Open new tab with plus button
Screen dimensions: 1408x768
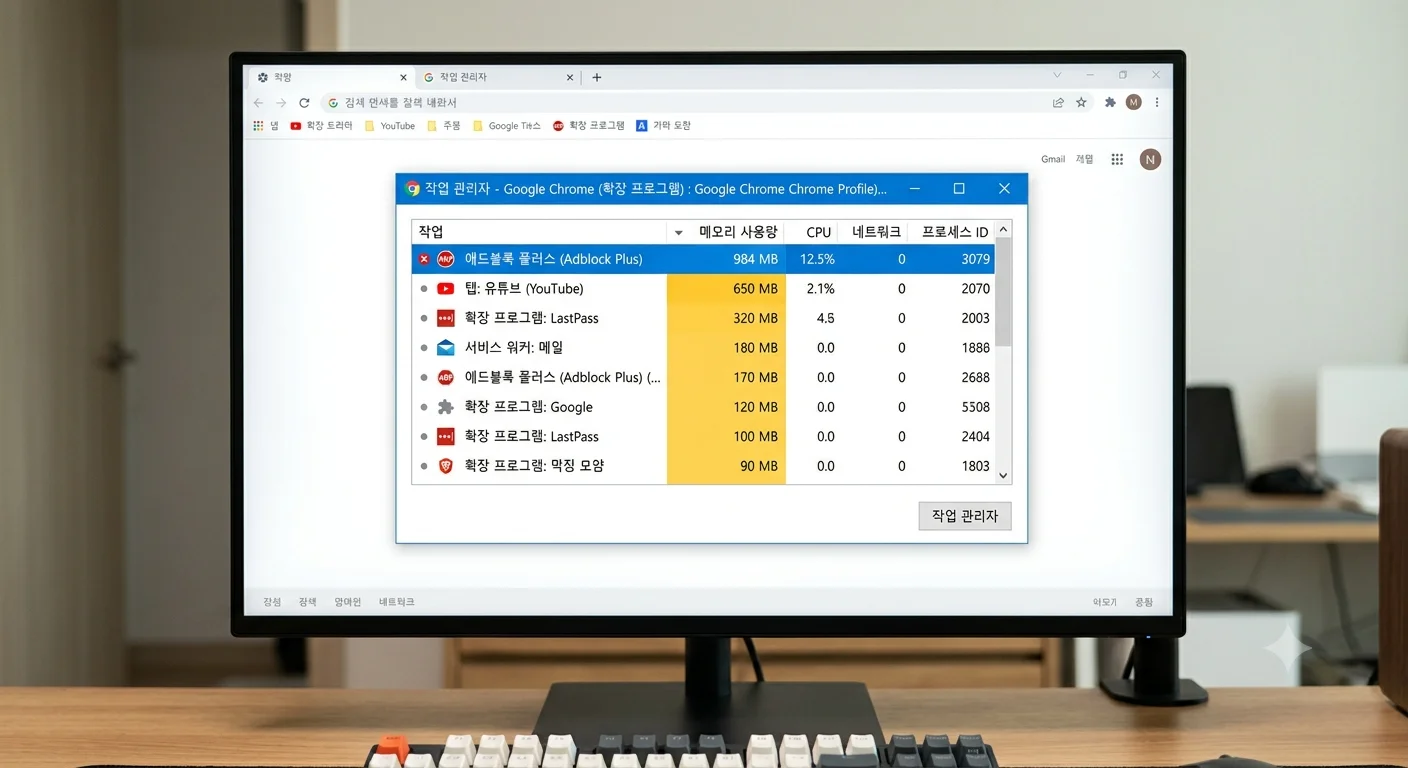(x=597, y=77)
